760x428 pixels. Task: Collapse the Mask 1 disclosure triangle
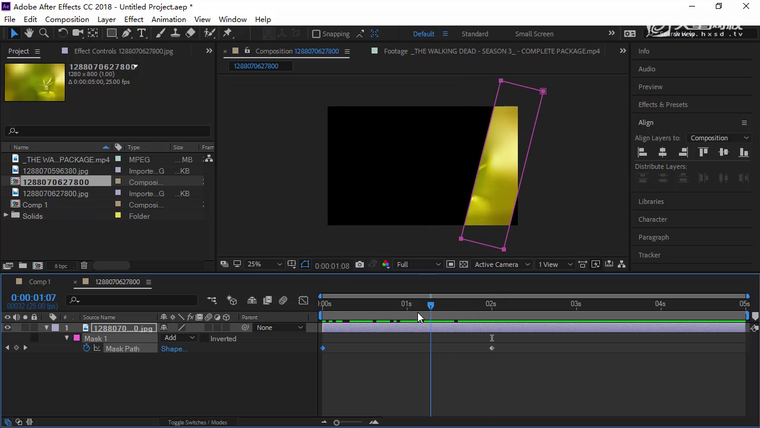coord(67,339)
